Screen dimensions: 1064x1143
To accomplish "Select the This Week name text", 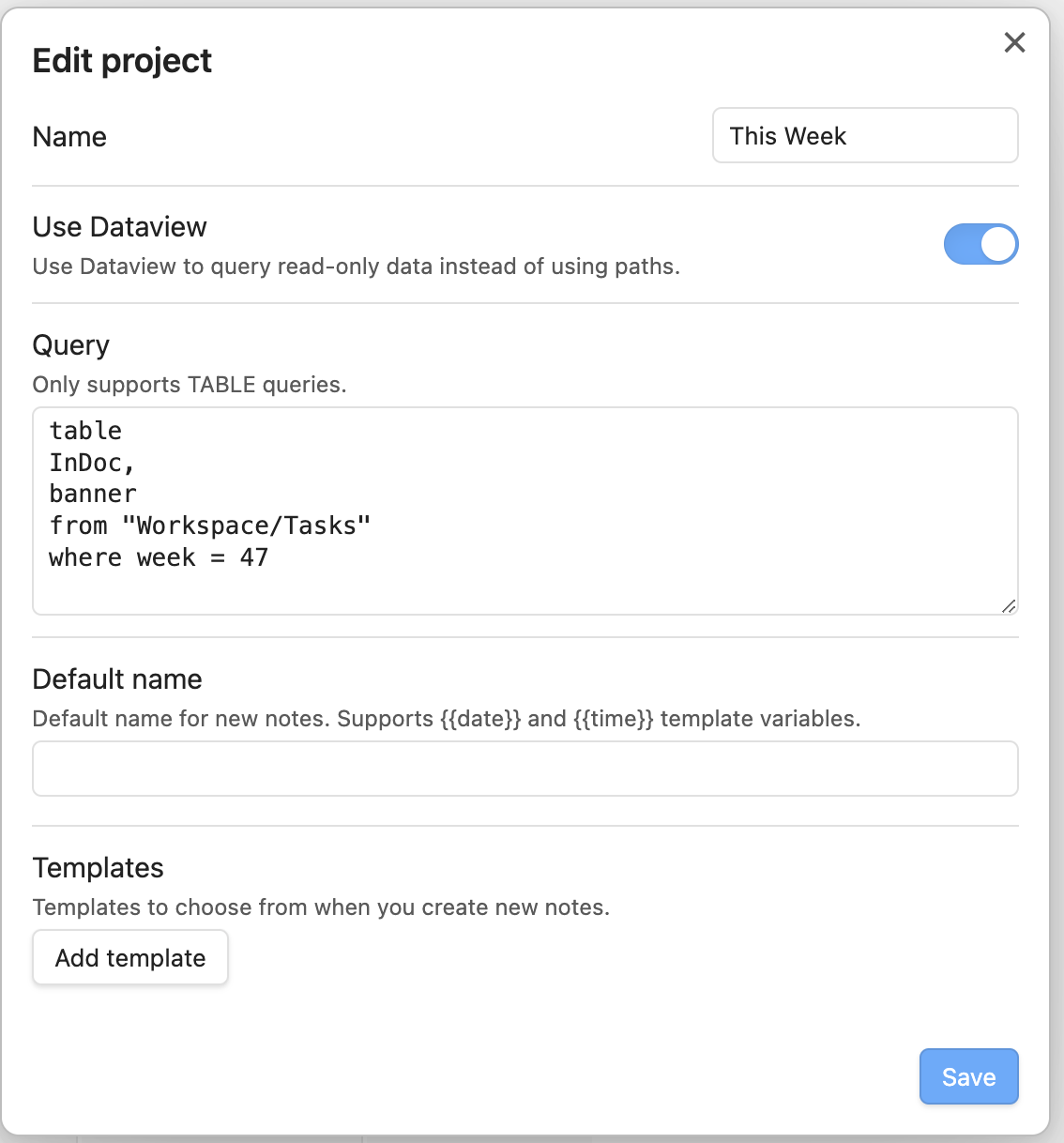I will pyautogui.click(x=789, y=135).
